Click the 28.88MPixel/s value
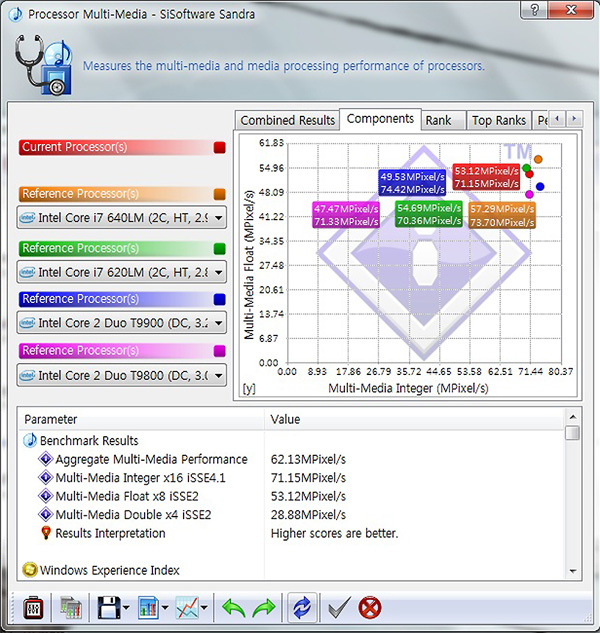600x633 pixels. point(308,515)
